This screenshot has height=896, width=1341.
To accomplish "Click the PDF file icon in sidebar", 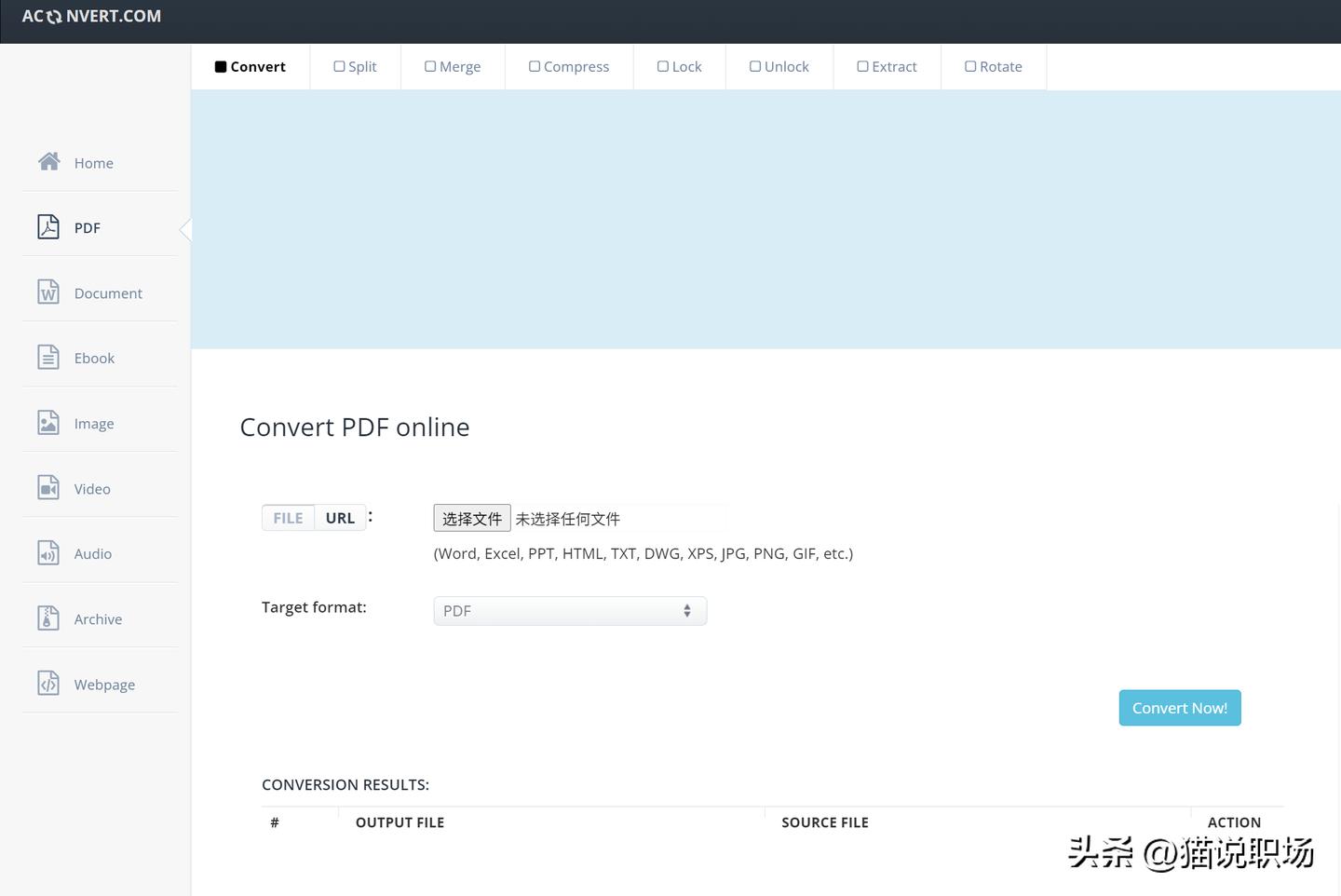I will coord(48,227).
